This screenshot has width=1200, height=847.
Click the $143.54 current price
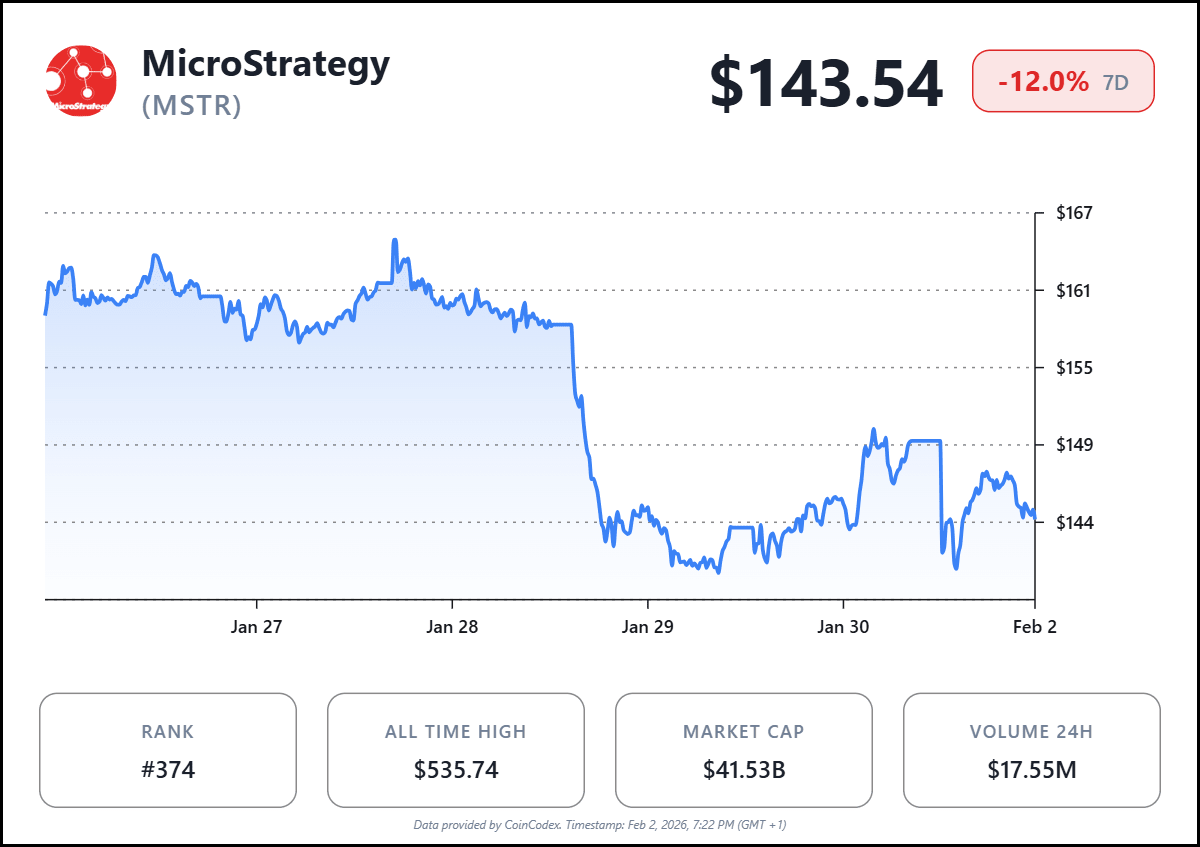[826, 84]
